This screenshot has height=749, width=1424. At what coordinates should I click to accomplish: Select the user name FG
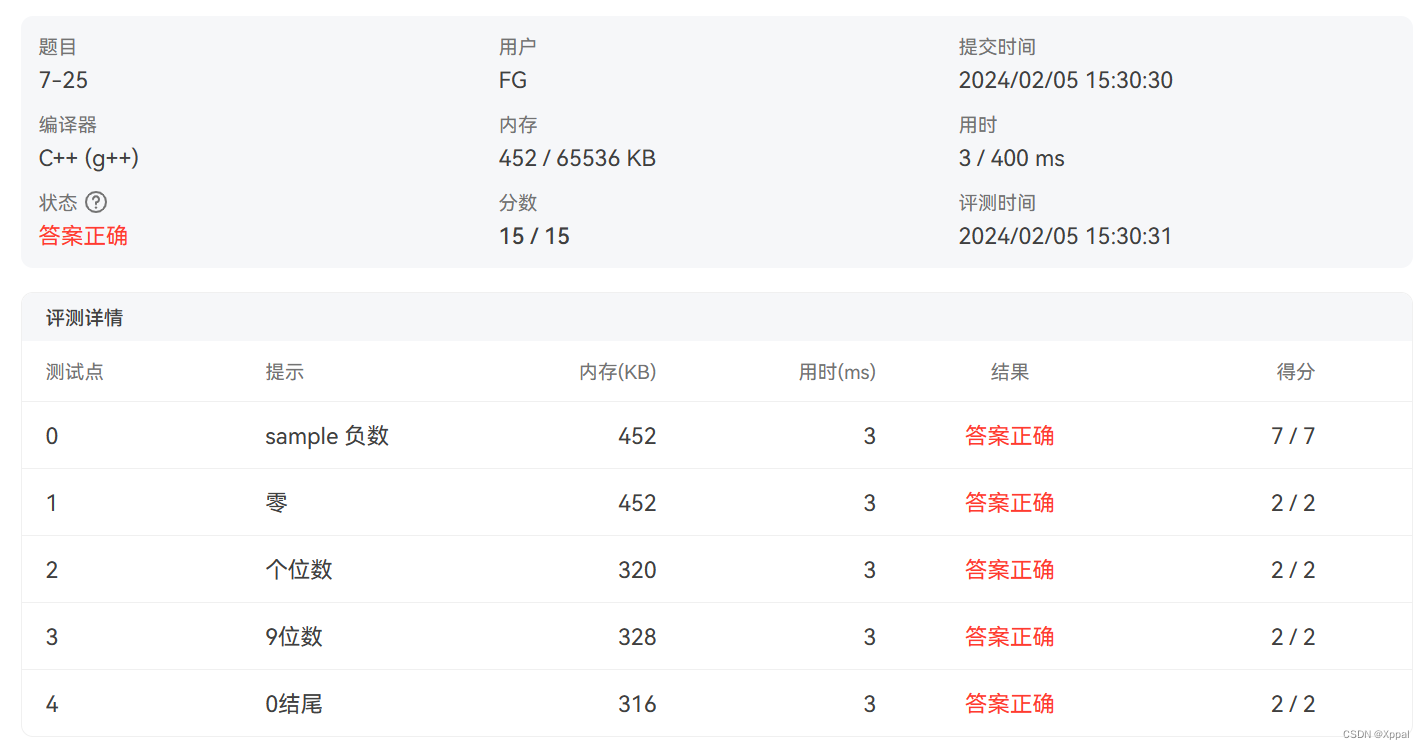[x=513, y=80]
